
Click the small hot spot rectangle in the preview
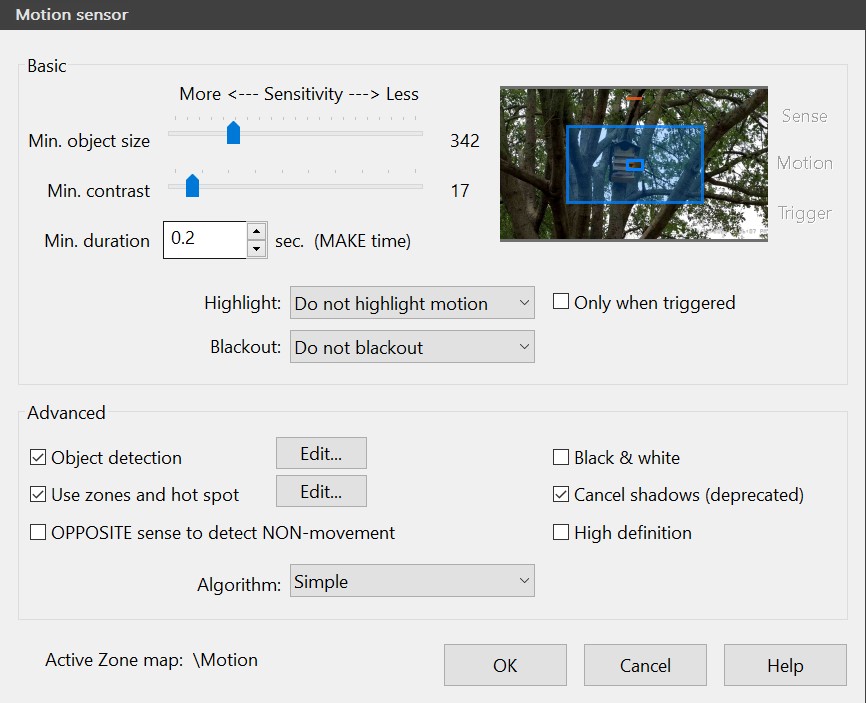coord(634,164)
